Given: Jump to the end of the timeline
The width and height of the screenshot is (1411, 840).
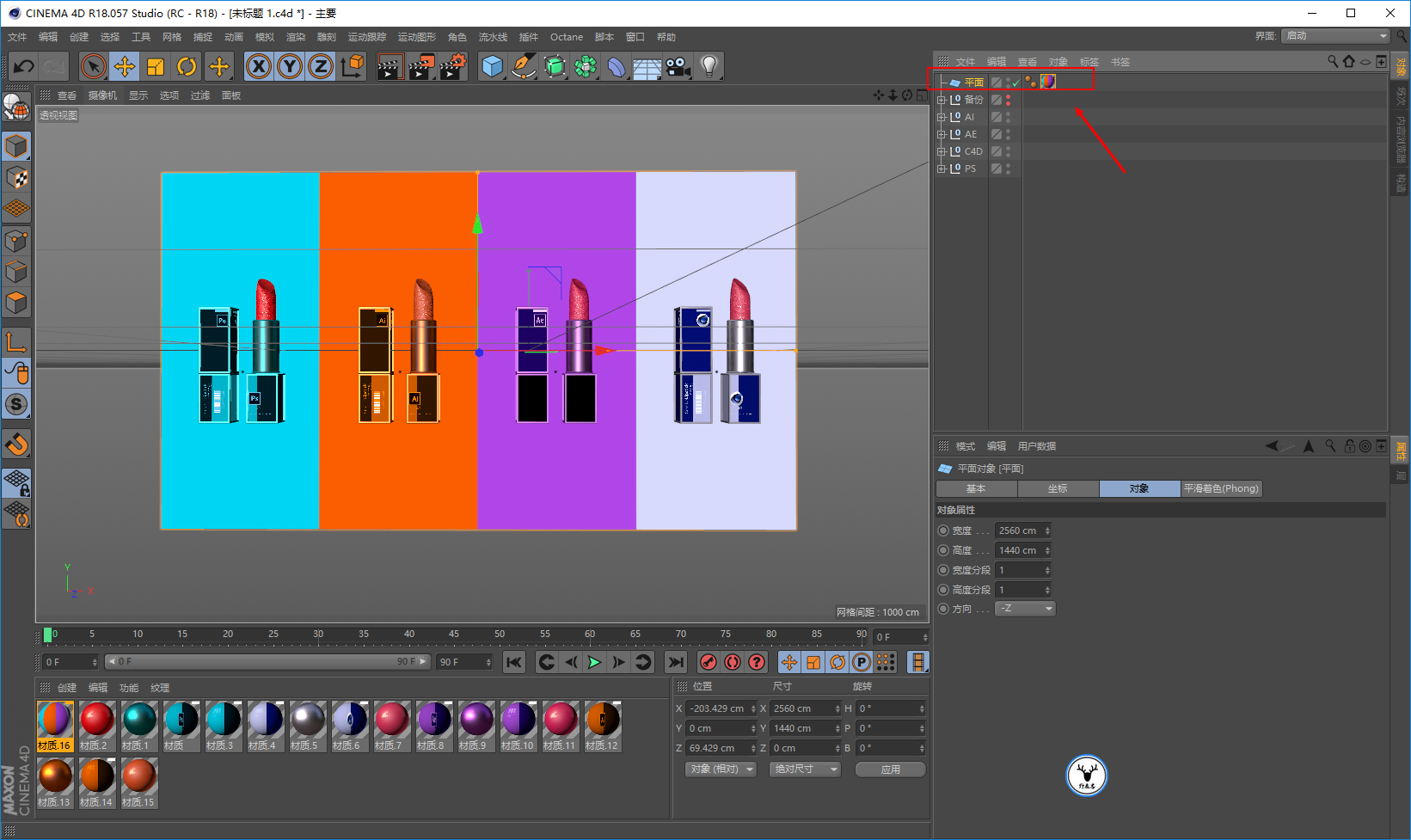Looking at the screenshot, I should coord(676,662).
